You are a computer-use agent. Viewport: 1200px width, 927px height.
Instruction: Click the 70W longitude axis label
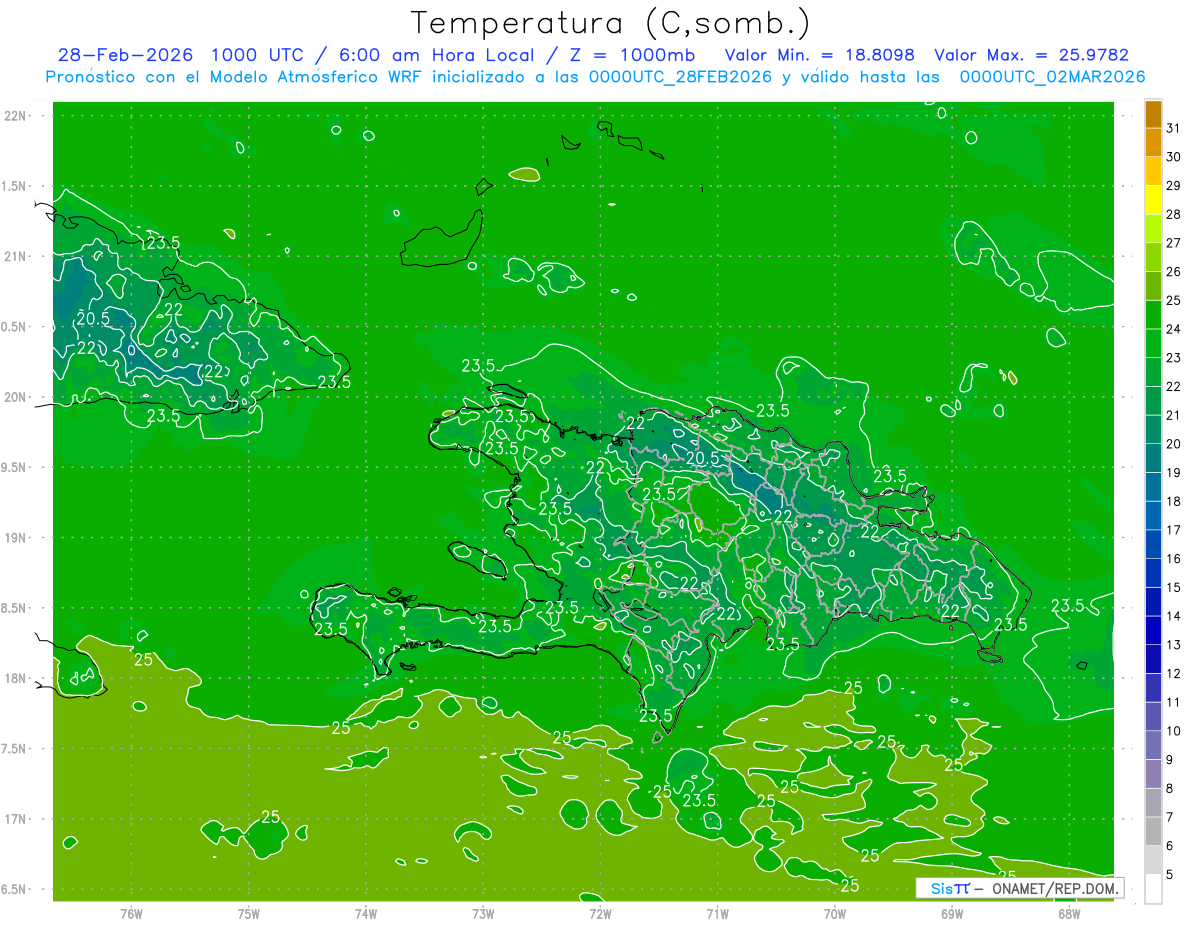tap(834, 913)
